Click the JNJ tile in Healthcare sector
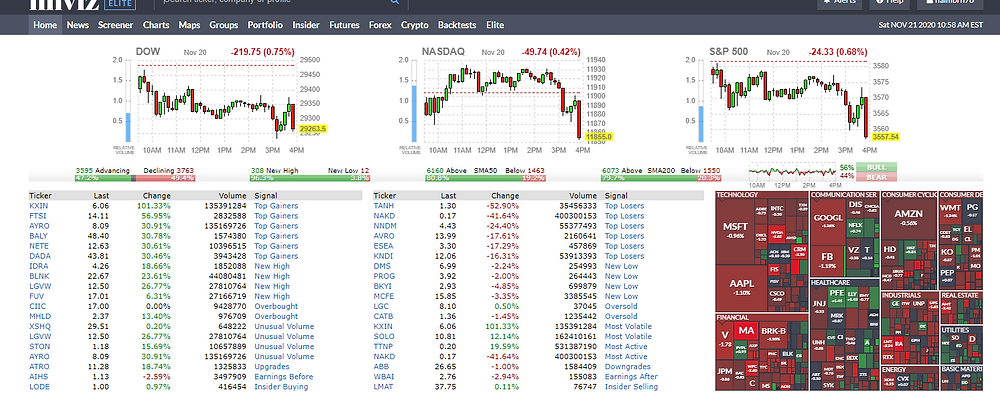This screenshot has width=1000, height=394. coord(820,306)
